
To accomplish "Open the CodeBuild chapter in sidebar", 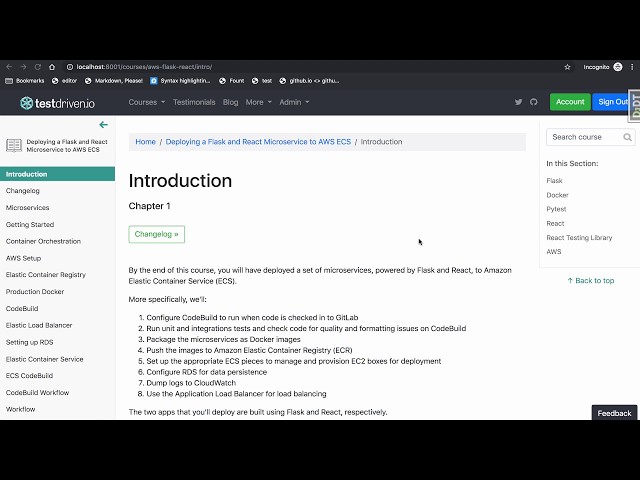I will [x=22, y=309].
